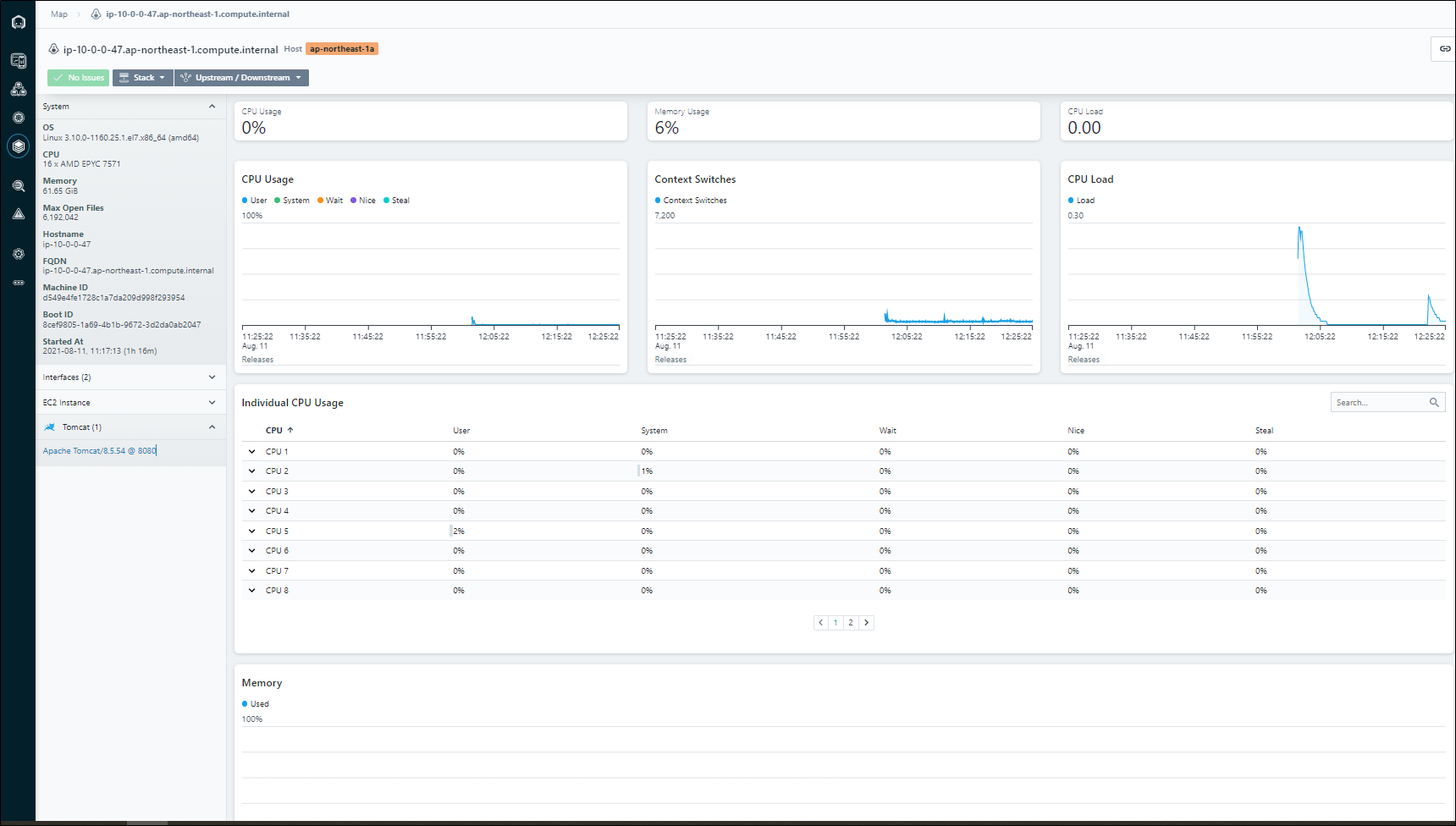Screen dimensions: 1456x826
Task: Click the Memory Usage 6% summary card
Action: coord(844,121)
